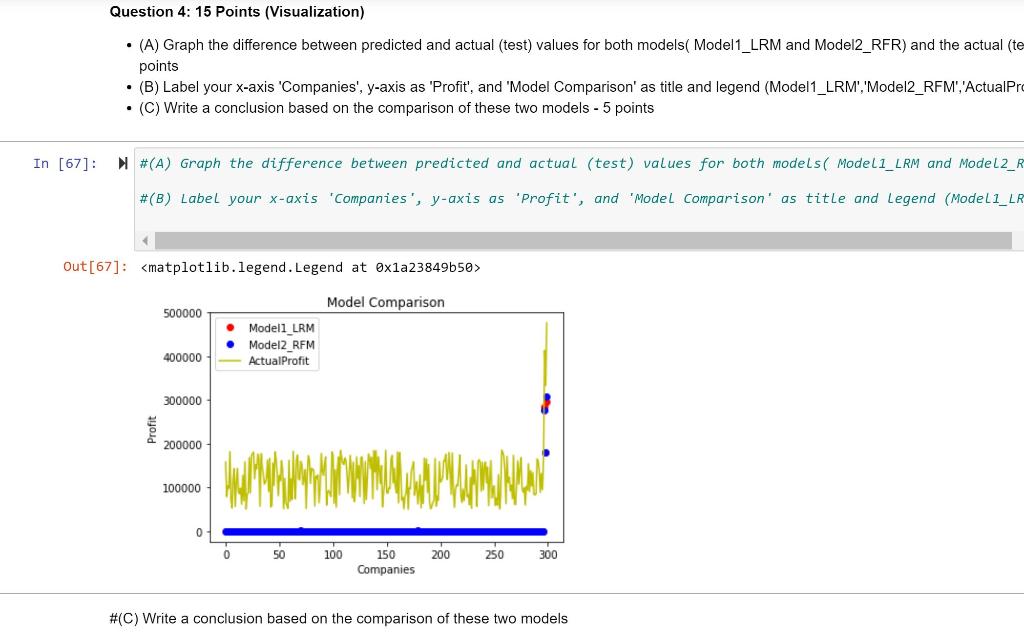This screenshot has width=1024, height=642.
Task: Click the Companies x-axis label
Action: point(385,569)
